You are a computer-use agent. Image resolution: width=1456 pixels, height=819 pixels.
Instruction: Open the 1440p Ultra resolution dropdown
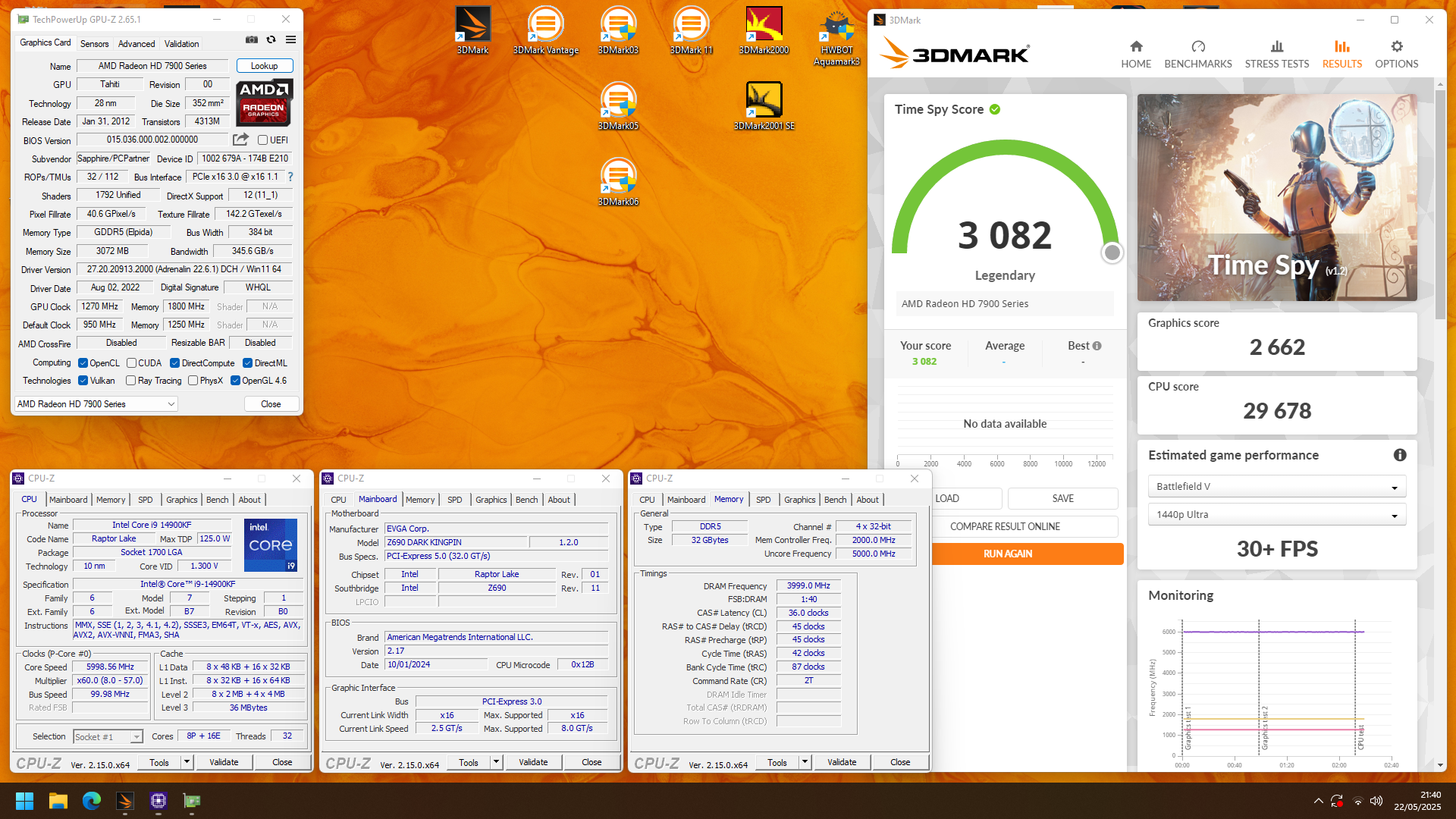(1277, 515)
